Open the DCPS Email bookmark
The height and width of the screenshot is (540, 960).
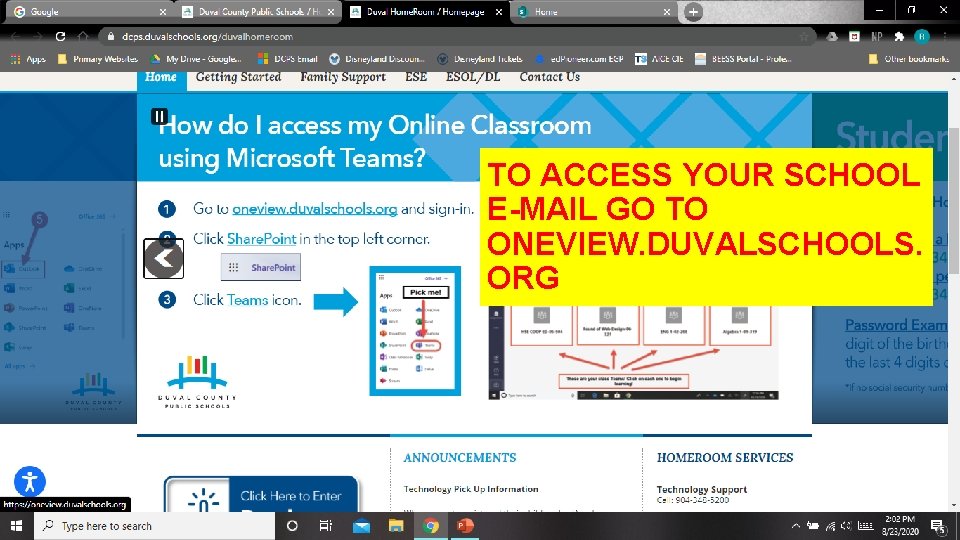click(288, 59)
